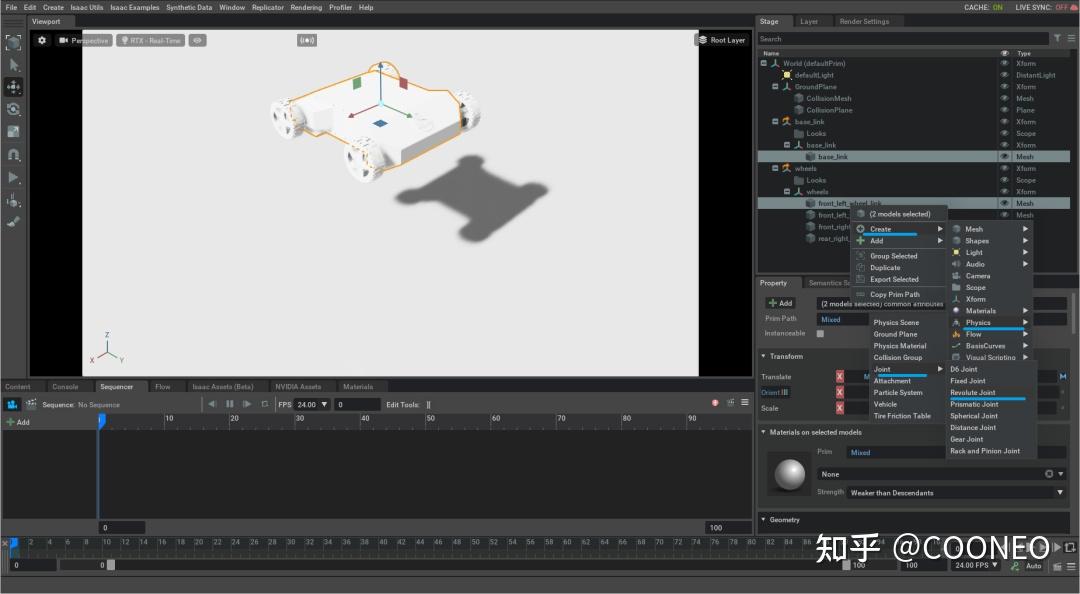This screenshot has height=594, width=1080.
Task: Click the Add button in Property panel
Action: [x=780, y=303]
